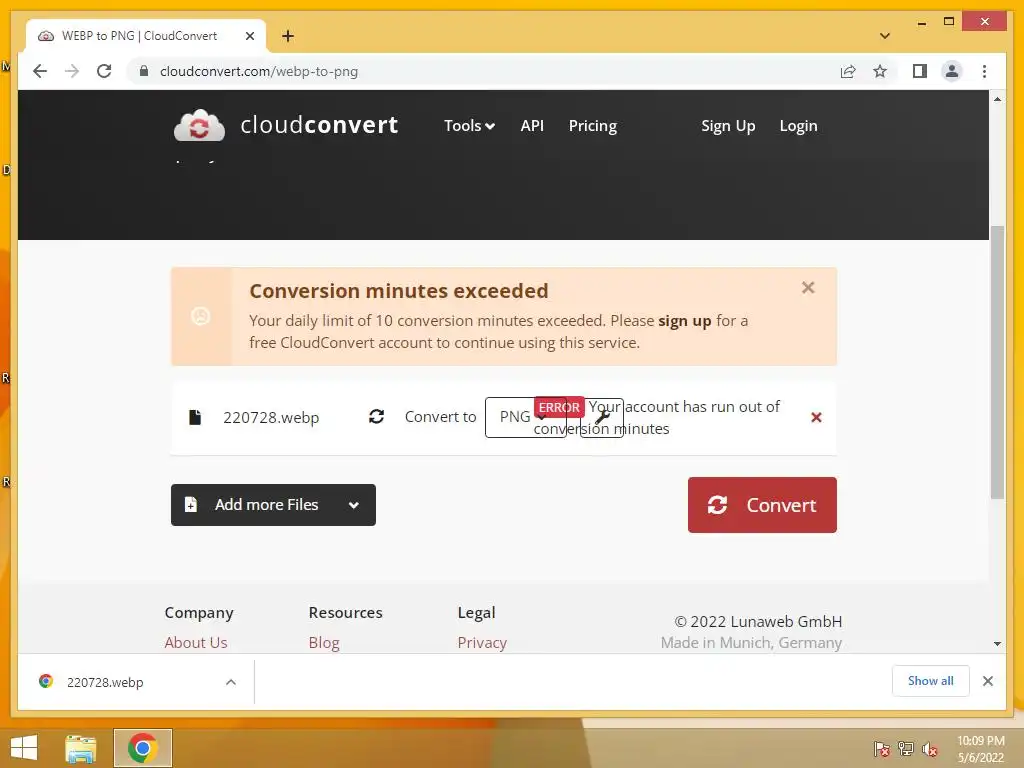The width and height of the screenshot is (1024, 768).
Task: Click the muted volume tray icon
Action: [x=929, y=749]
